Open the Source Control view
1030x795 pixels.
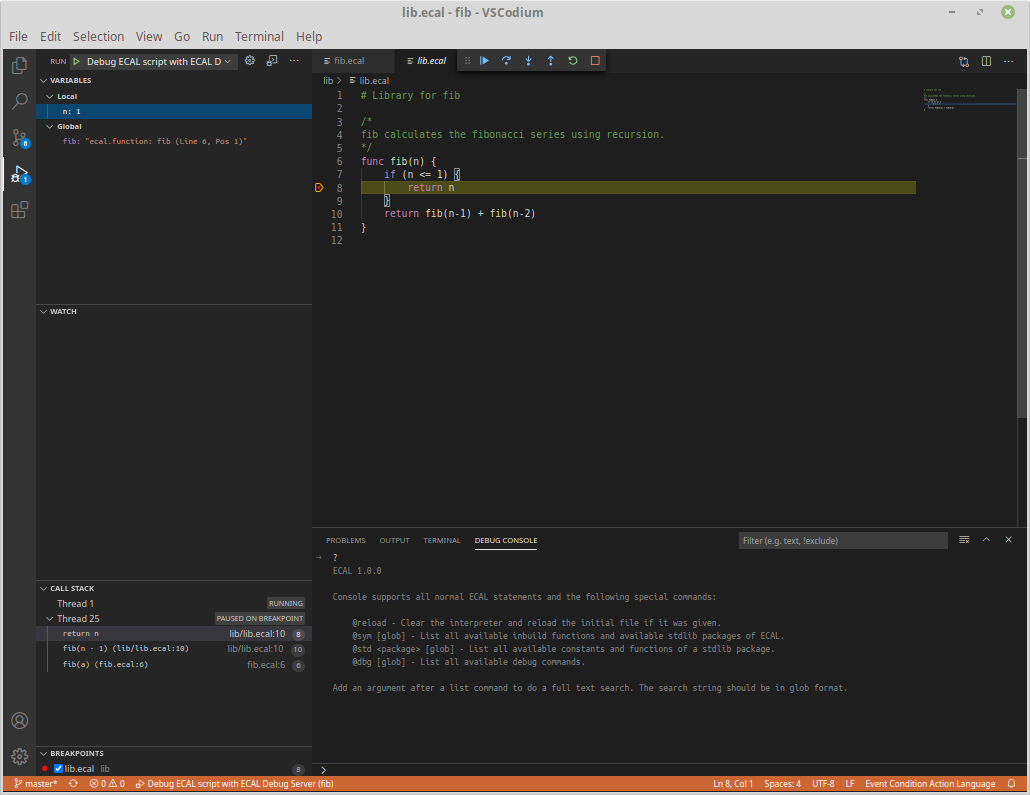click(19, 137)
